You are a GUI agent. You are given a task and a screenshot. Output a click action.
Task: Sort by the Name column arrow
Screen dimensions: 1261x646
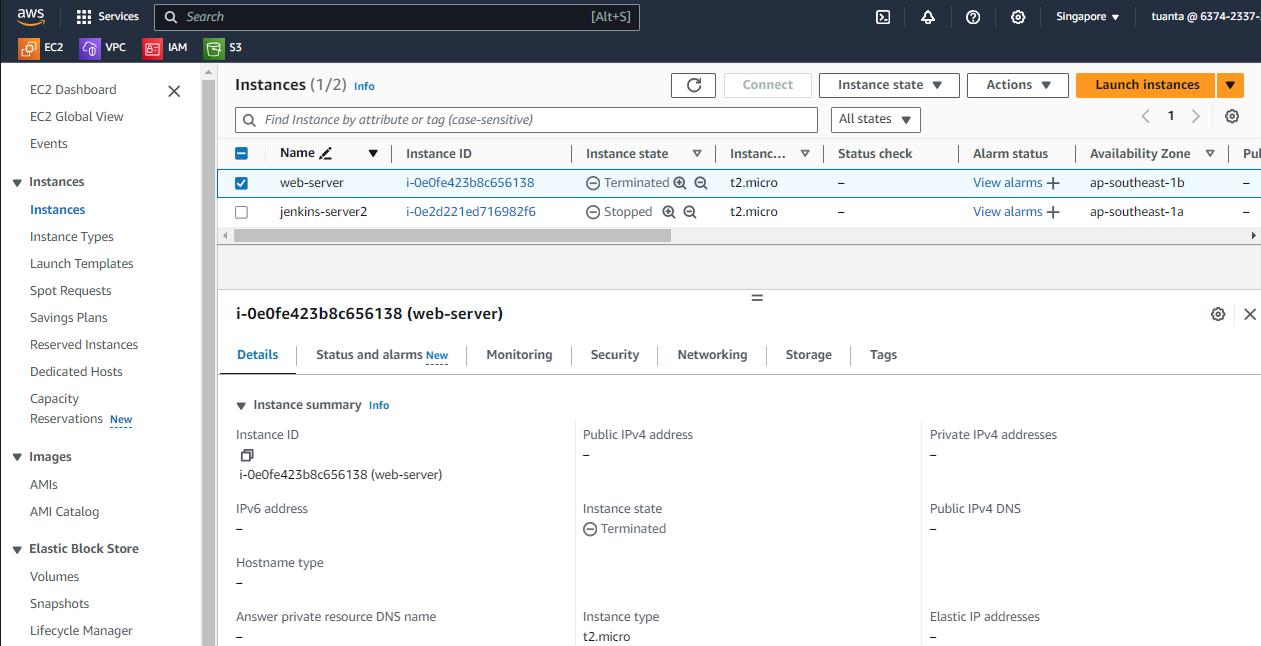(x=373, y=154)
